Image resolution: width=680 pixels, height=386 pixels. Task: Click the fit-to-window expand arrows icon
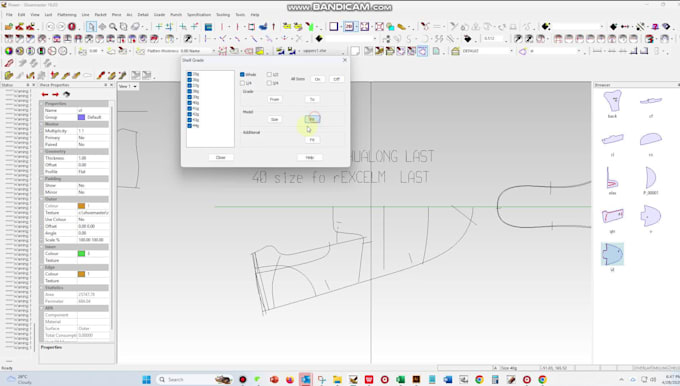tap(365, 27)
